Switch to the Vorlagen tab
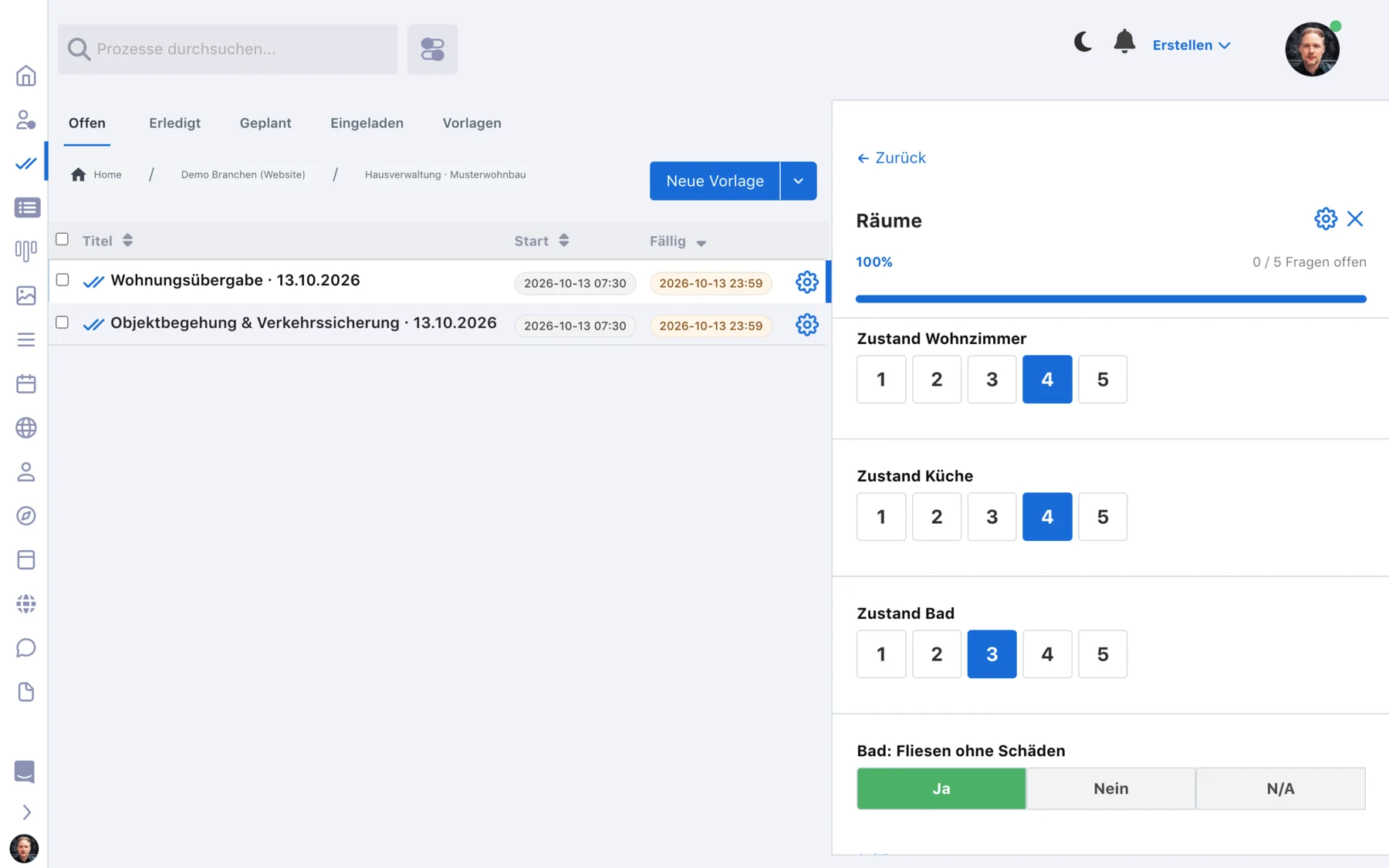The height and width of the screenshot is (868, 1389). point(471,123)
